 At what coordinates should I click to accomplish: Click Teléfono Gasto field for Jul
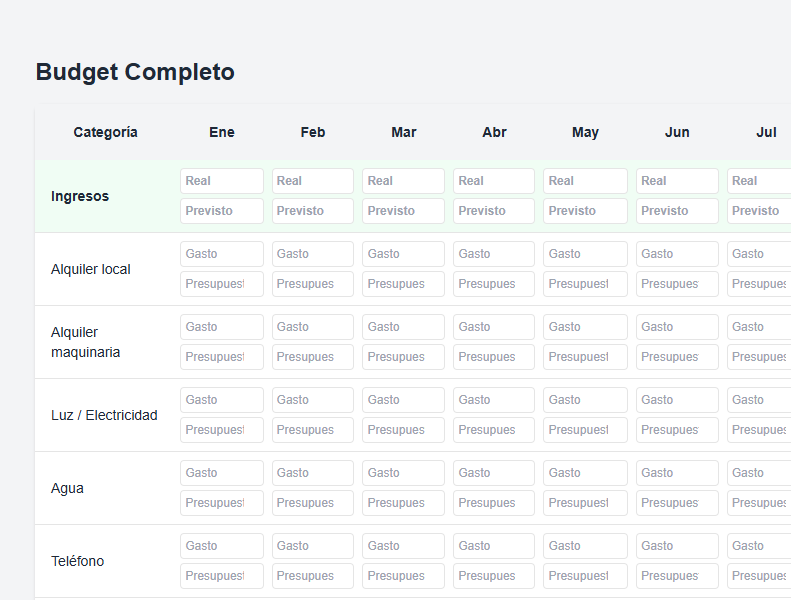point(759,546)
